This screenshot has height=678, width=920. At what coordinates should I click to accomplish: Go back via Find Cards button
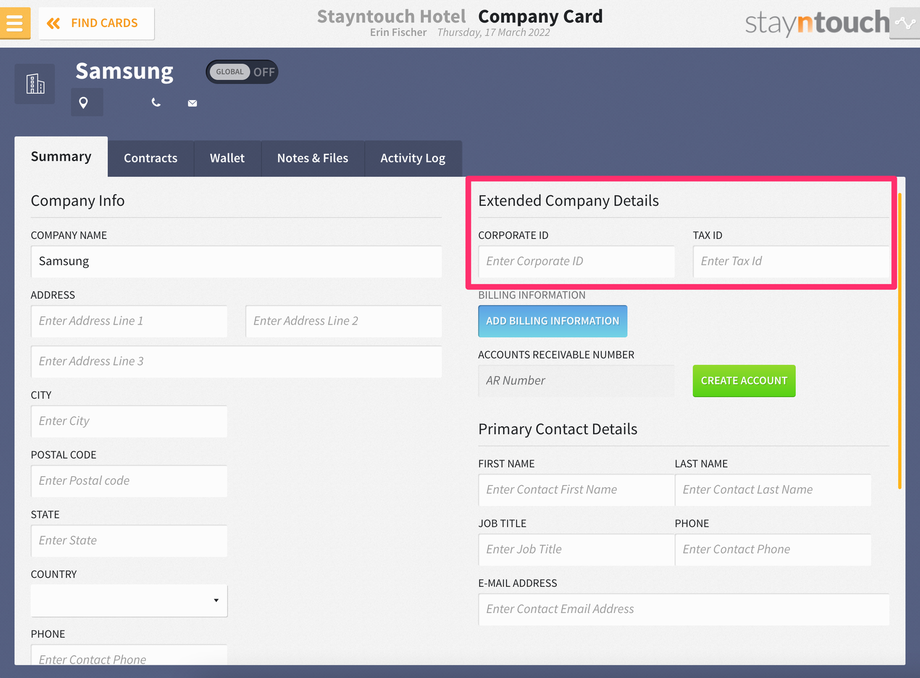click(96, 23)
